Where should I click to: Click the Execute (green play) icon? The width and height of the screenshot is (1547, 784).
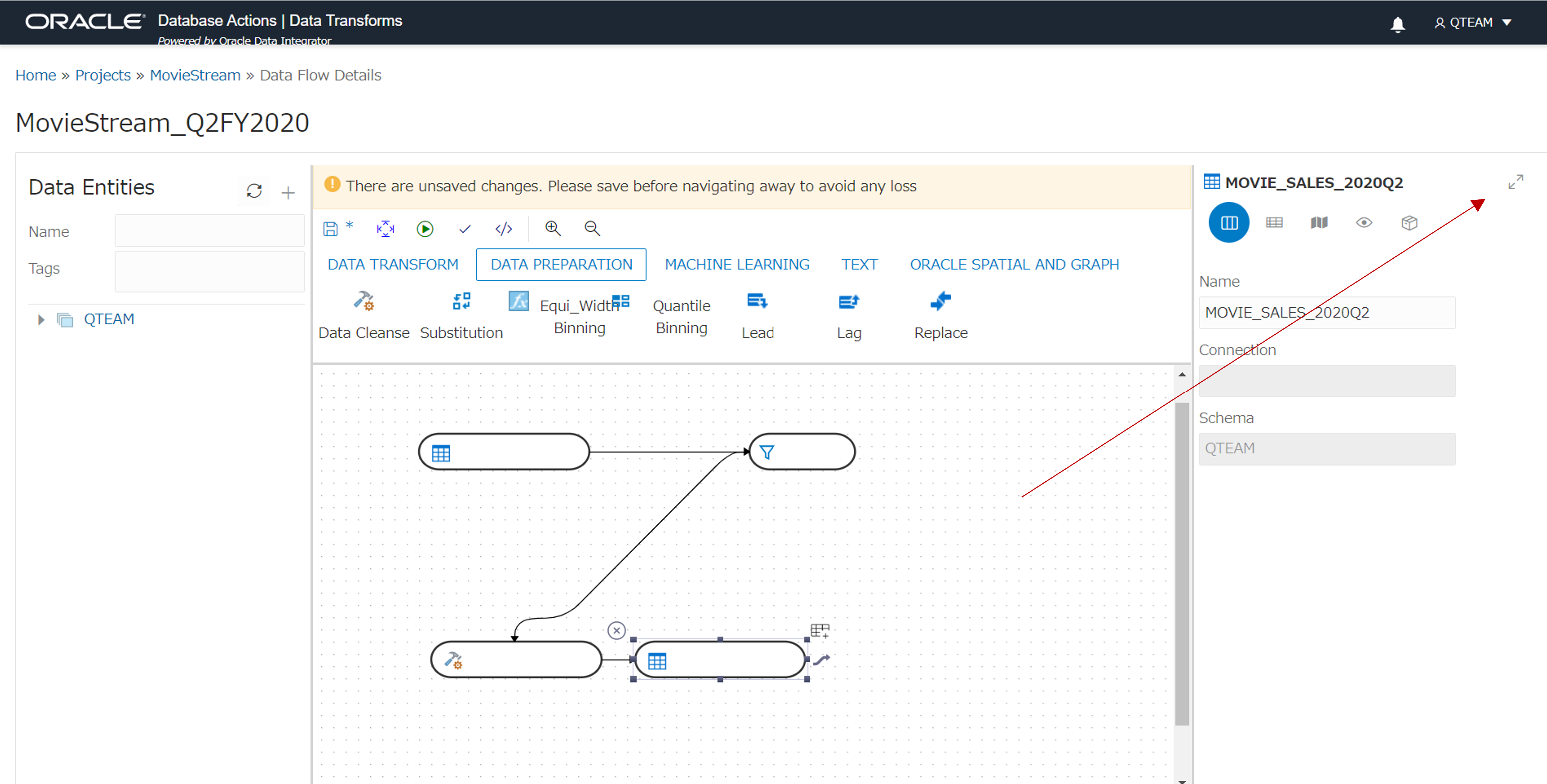pyautogui.click(x=425, y=229)
